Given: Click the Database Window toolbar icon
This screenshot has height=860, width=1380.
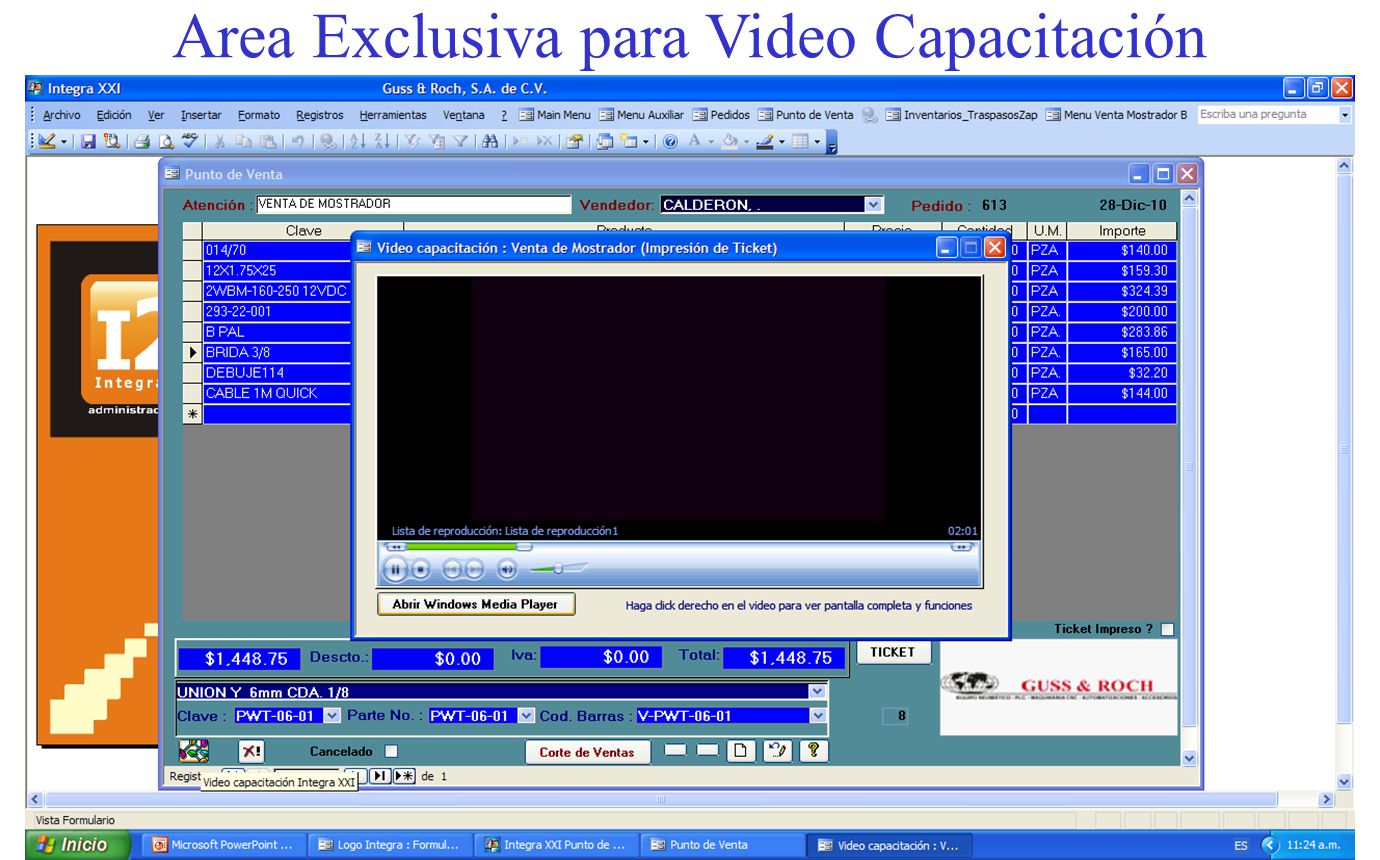Looking at the screenshot, I should (x=604, y=143).
